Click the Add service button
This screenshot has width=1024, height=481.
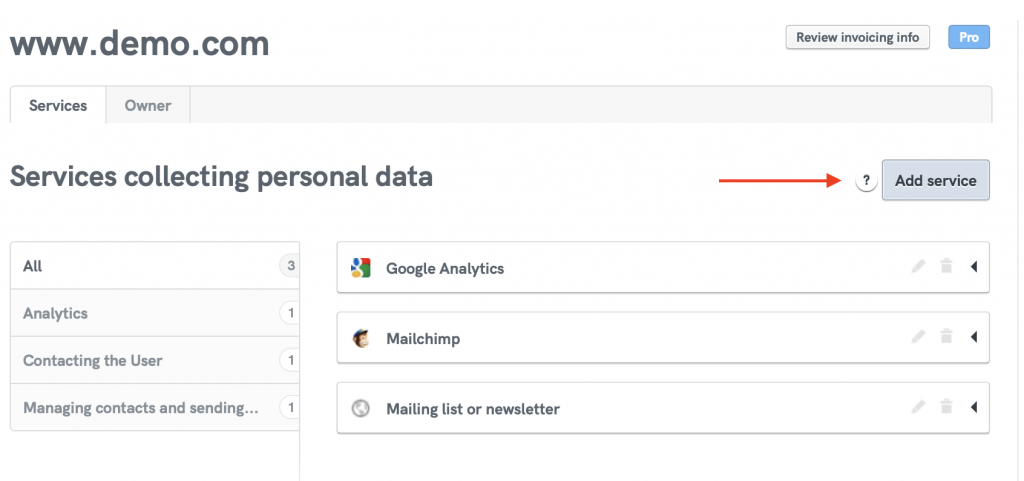pos(935,181)
